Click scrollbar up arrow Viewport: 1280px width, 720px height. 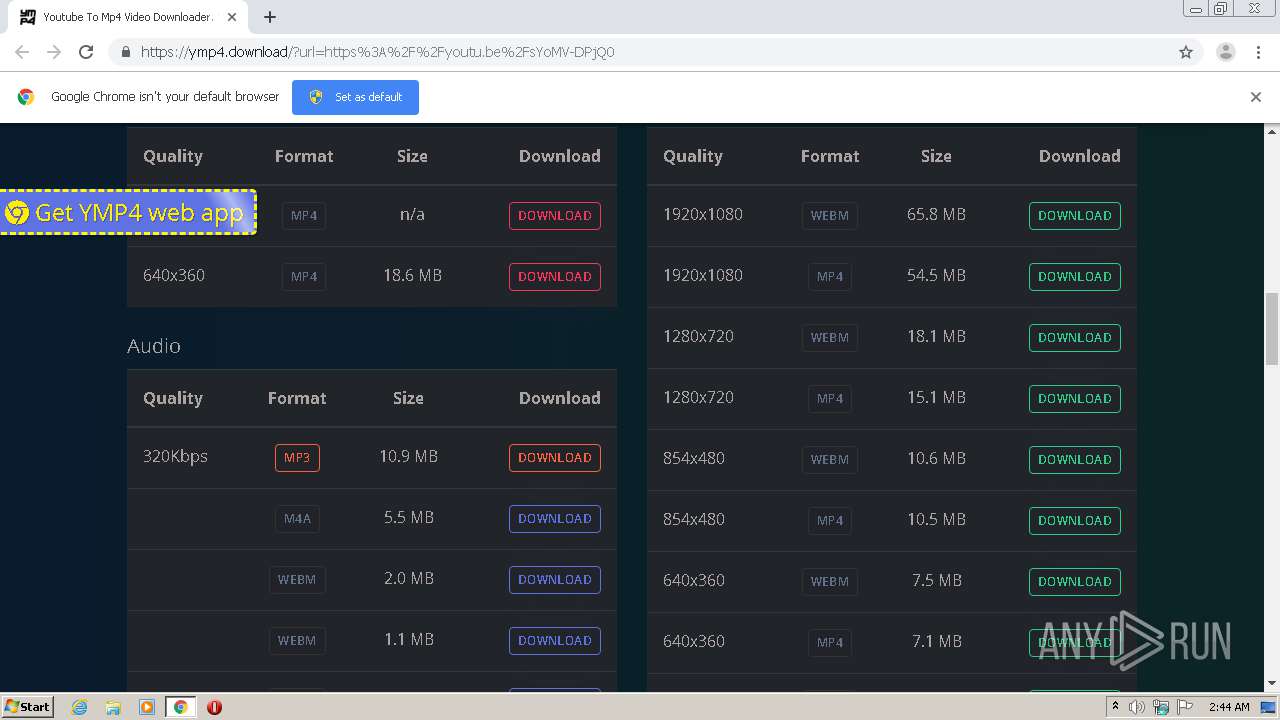(x=1272, y=131)
